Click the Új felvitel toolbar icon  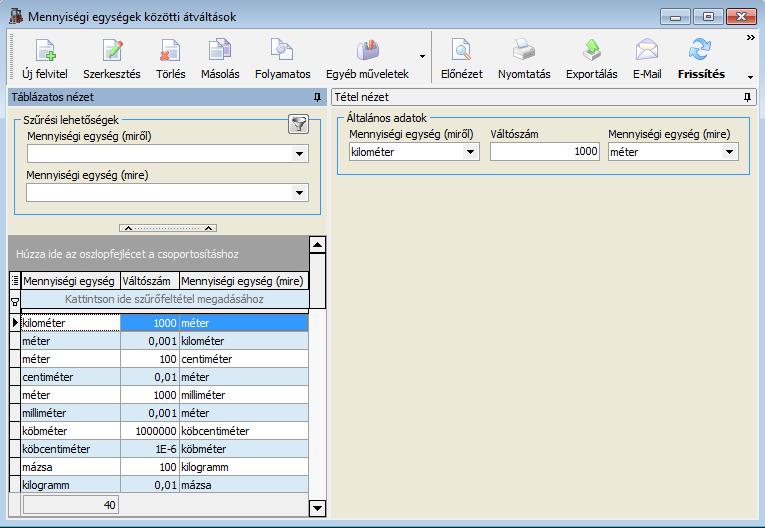coord(45,51)
